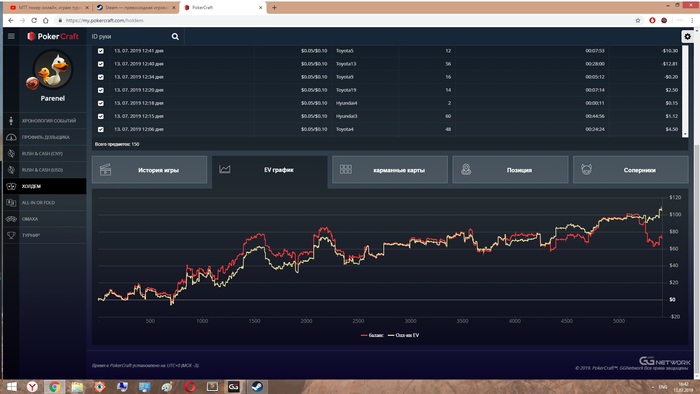This screenshot has height=394, width=700.
Task: Open File Explorer from the taskbar
Action: pos(77,386)
